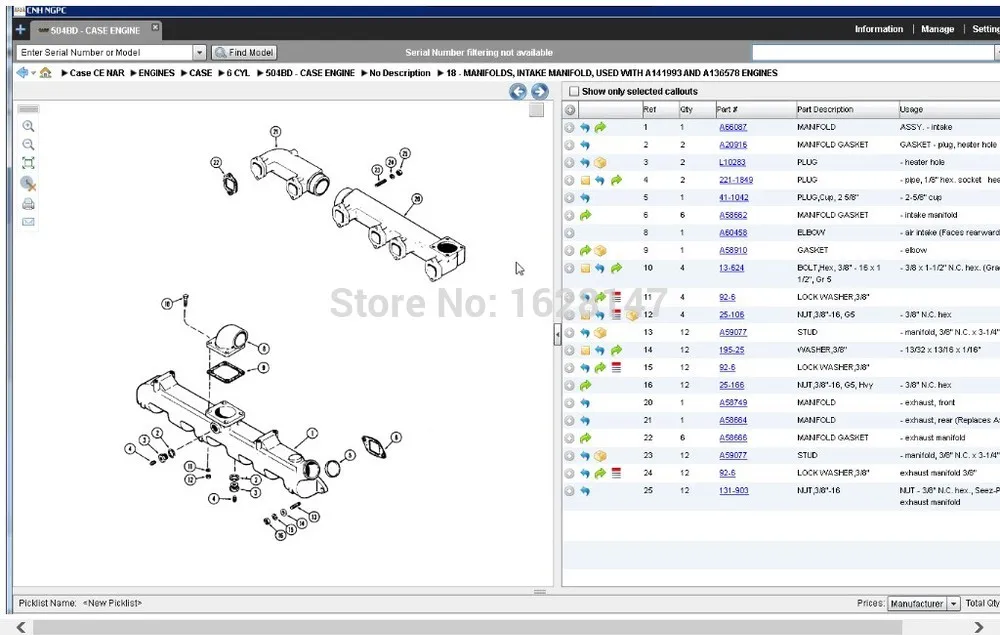Go to next figure with round right arrow
Viewport: 1000px width, 635px height.
click(540, 92)
